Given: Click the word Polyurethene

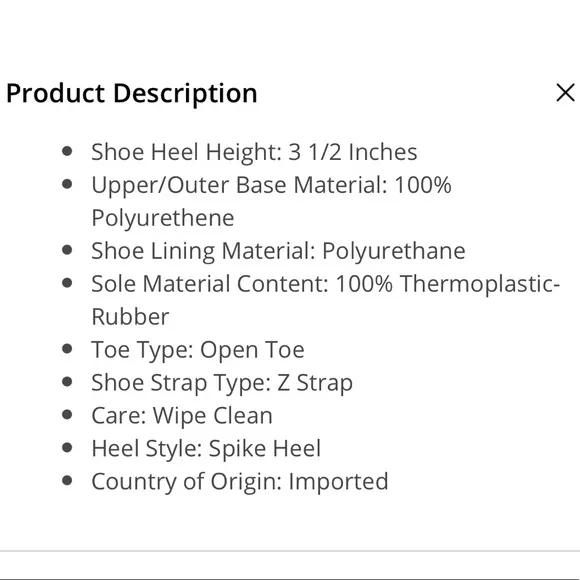Looking at the screenshot, I should 163,218.
